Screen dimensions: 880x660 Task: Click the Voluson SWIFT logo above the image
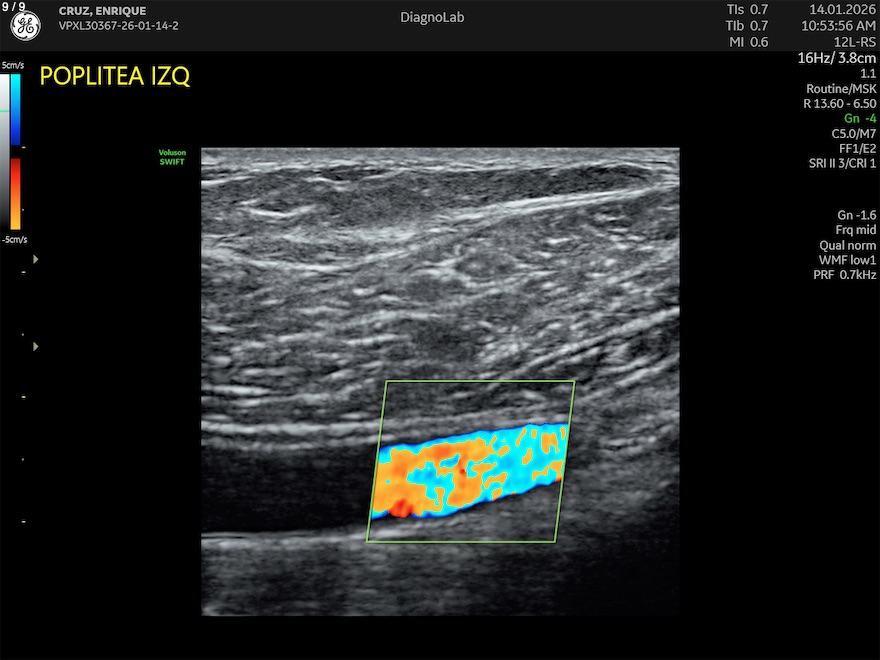pos(172,156)
